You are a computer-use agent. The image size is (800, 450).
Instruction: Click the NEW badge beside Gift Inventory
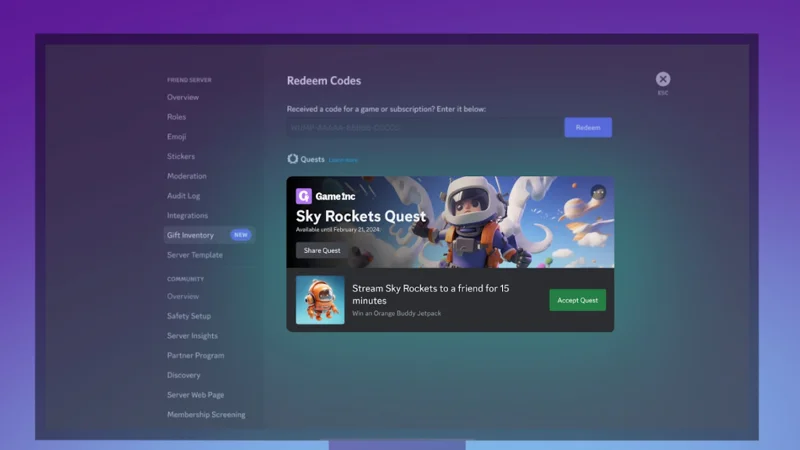click(x=241, y=235)
